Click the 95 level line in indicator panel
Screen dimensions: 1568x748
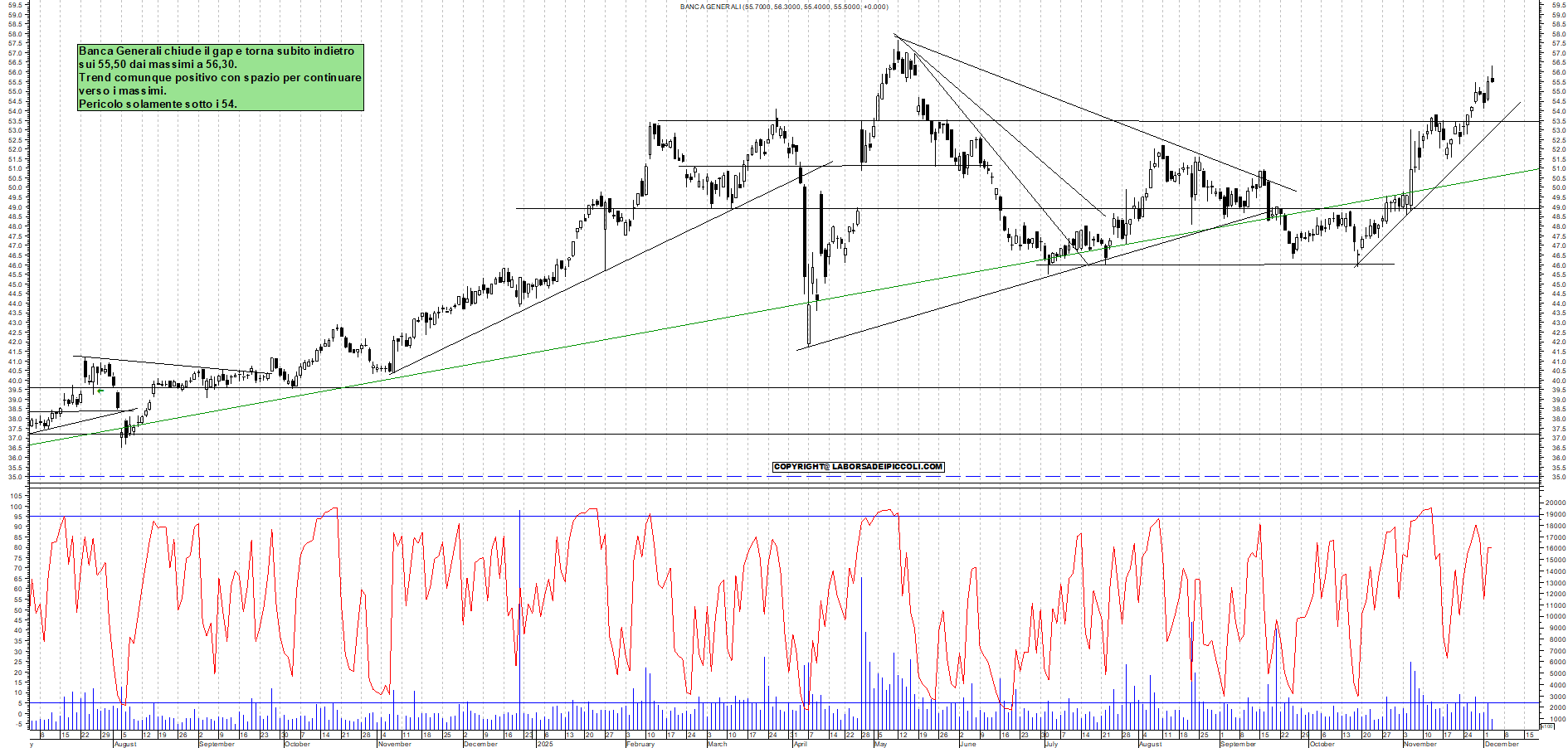pos(664,517)
